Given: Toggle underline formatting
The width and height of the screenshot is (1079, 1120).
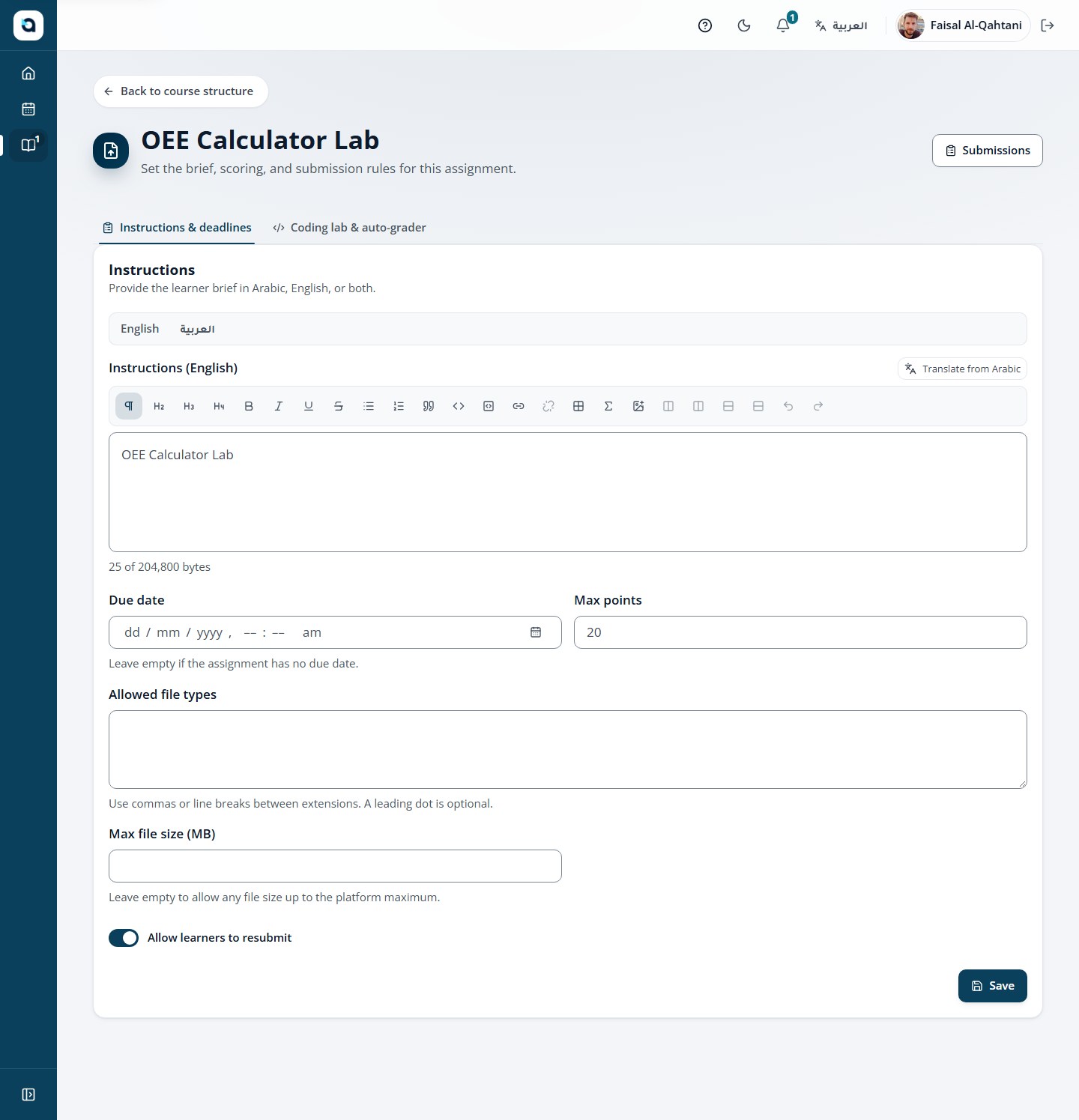Looking at the screenshot, I should 309,406.
